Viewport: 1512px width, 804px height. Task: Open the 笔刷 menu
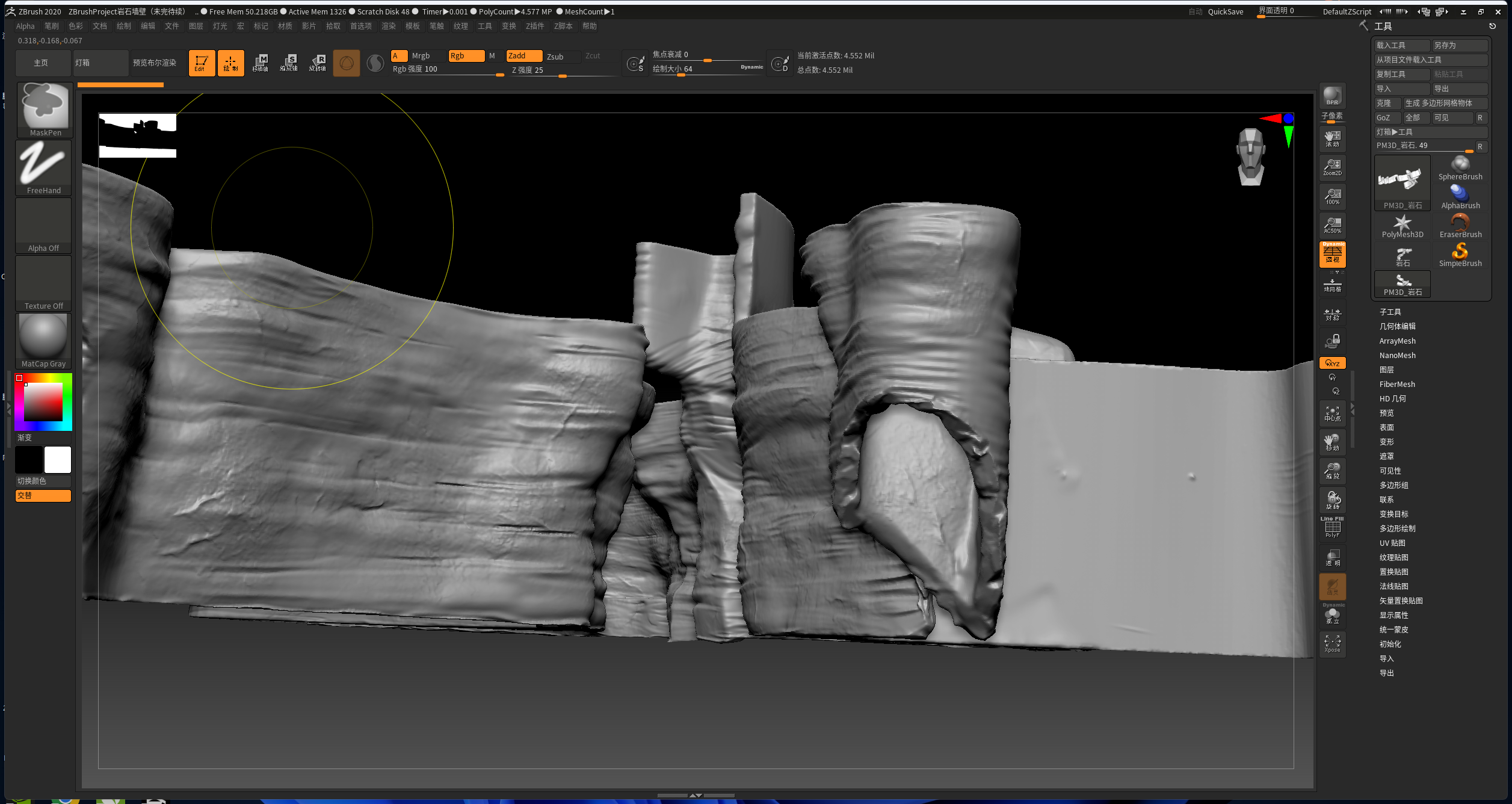pyautogui.click(x=51, y=26)
